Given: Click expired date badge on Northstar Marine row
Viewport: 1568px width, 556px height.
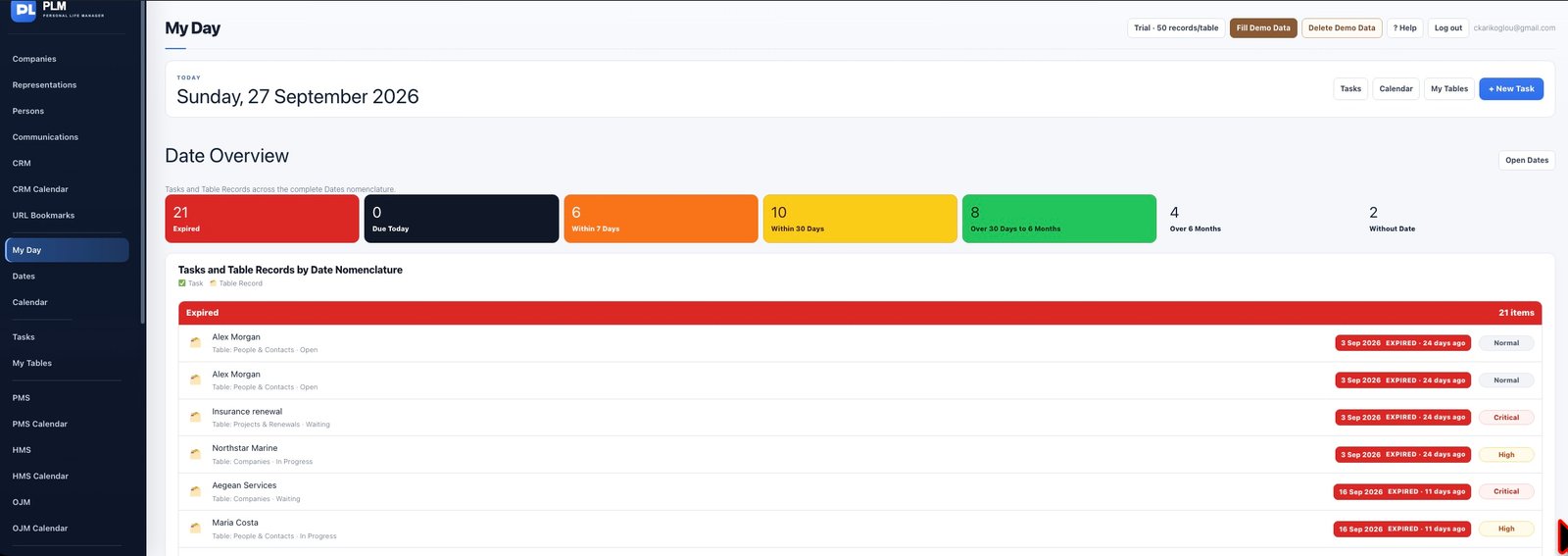Looking at the screenshot, I should pos(1402,455).
